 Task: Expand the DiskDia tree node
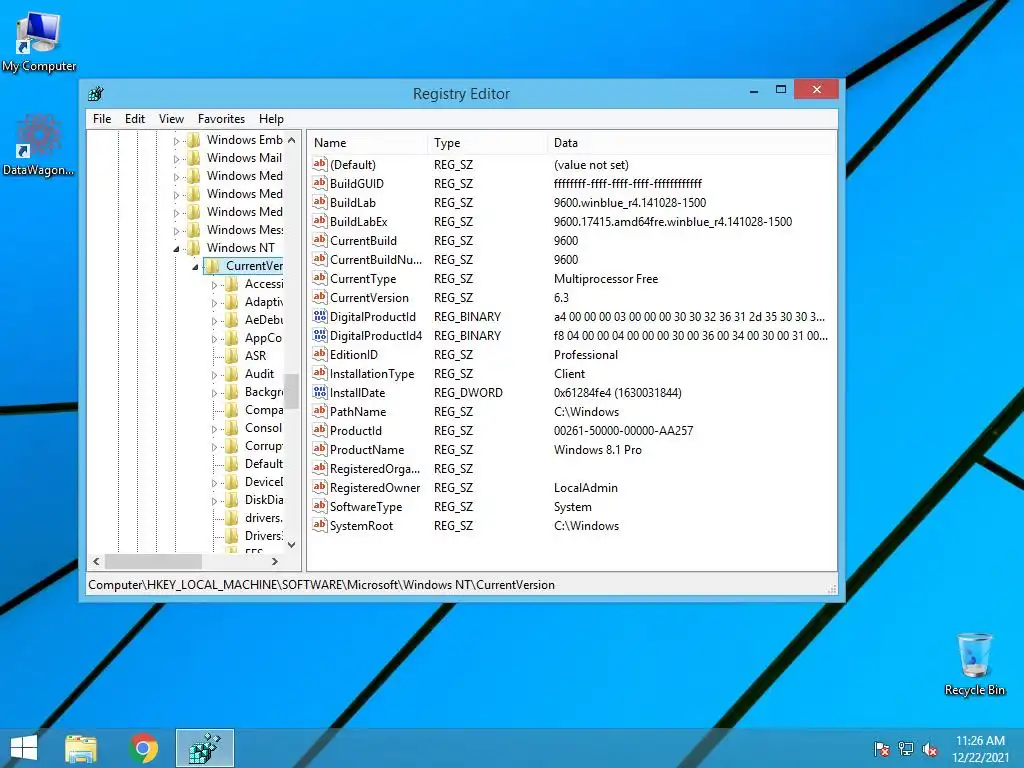tap(214, 501)
